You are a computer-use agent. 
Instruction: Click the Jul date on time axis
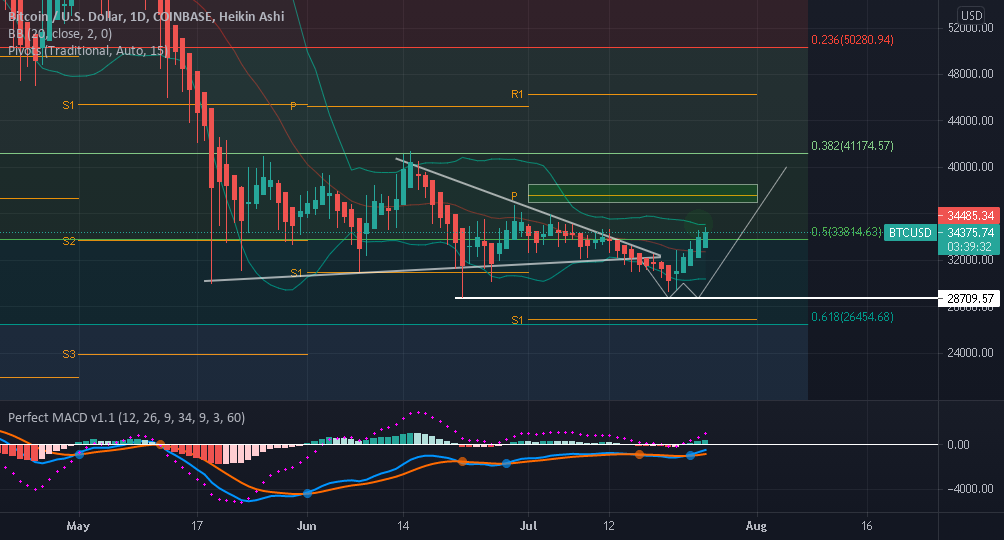coord(528,526)
